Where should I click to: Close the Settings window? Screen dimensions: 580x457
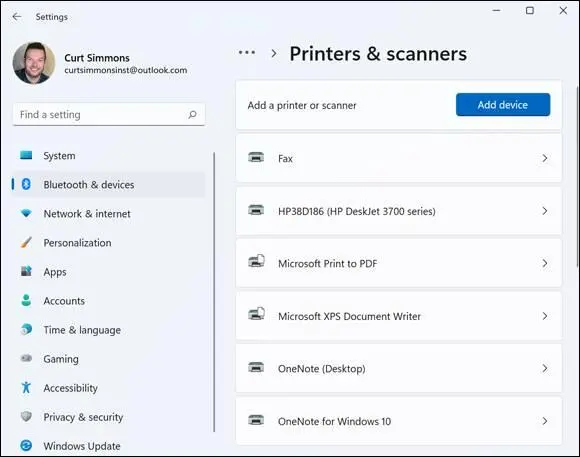pyautogui.click(x=563, y=10)
